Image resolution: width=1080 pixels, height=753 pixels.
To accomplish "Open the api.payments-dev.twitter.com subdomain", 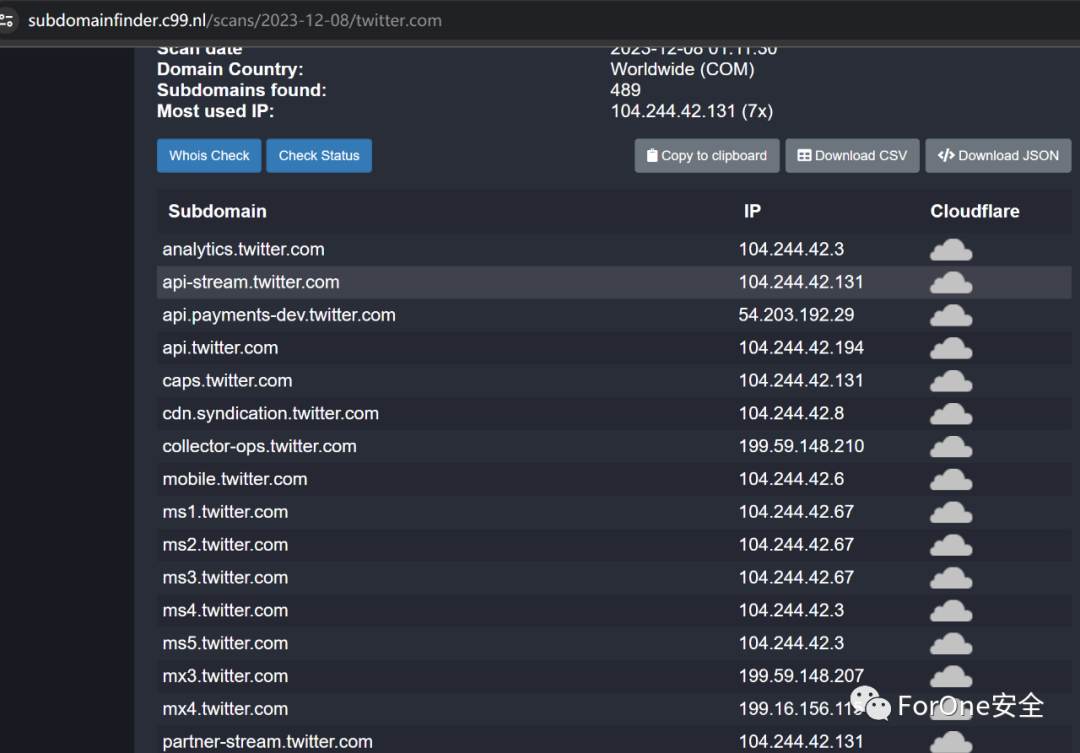I will [279, 315].
